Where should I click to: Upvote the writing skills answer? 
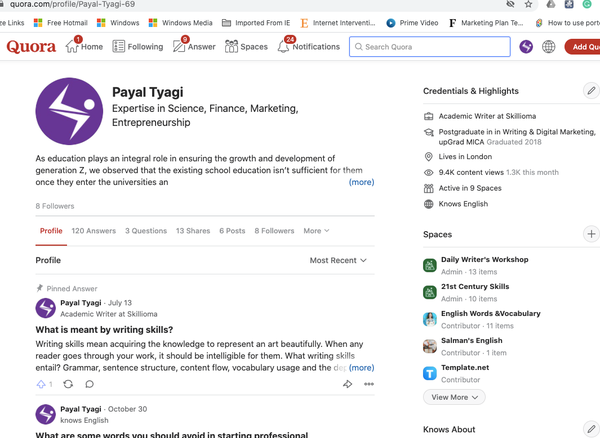pyautogui.click(x=41, y=384)
